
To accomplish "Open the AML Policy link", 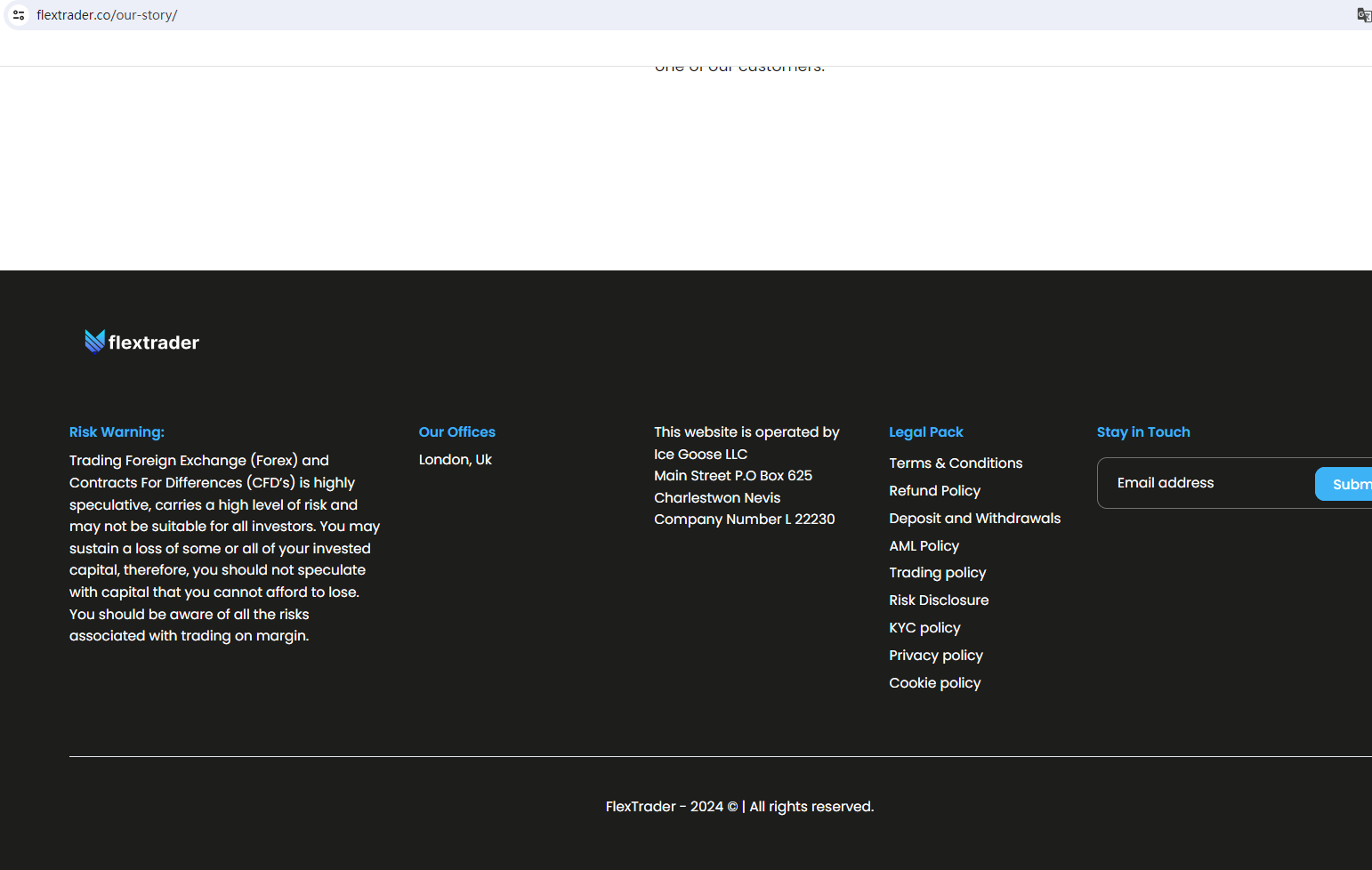I will click(924, 546).
